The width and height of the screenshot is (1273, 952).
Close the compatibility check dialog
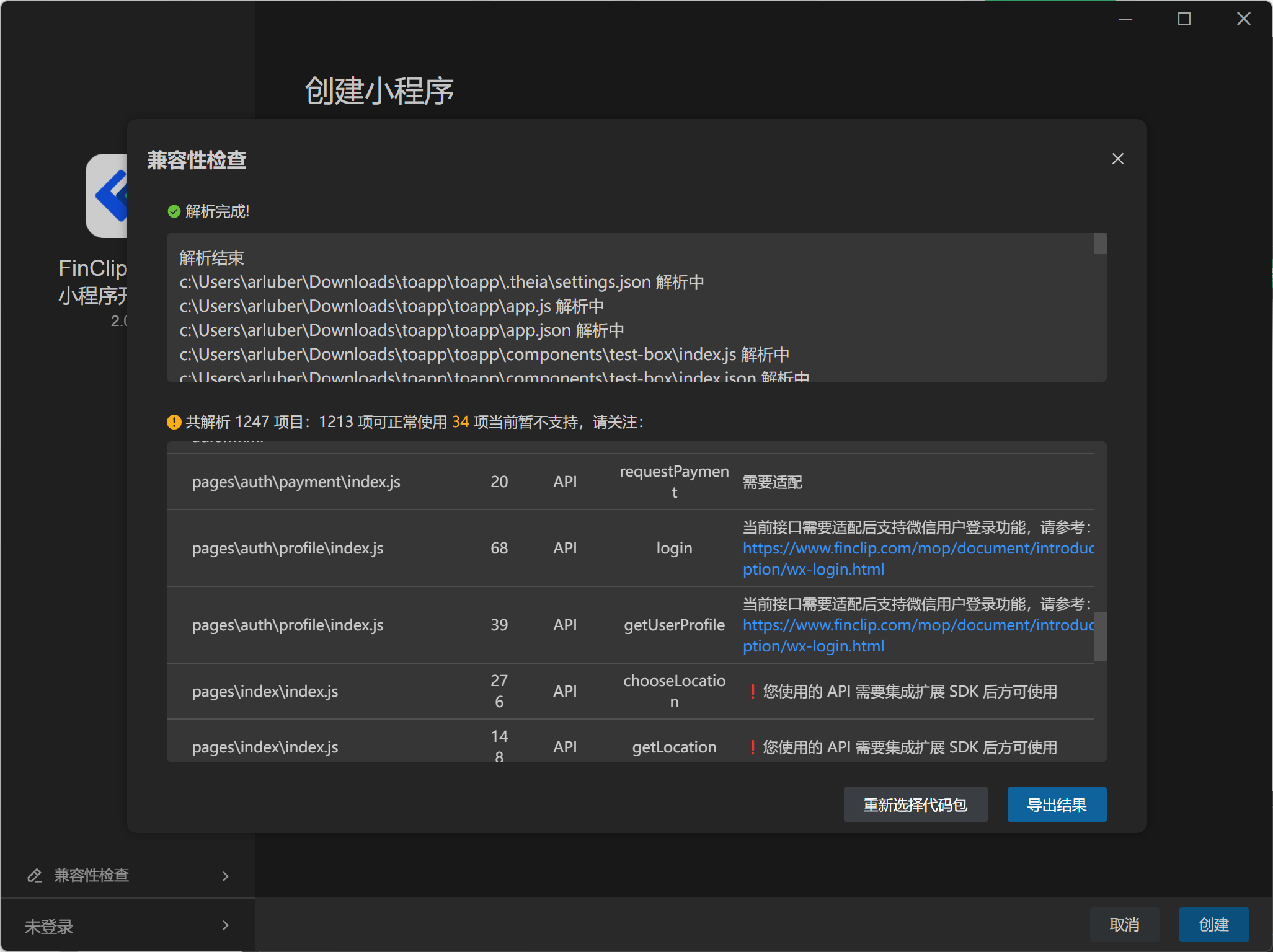pos(1117,159)
